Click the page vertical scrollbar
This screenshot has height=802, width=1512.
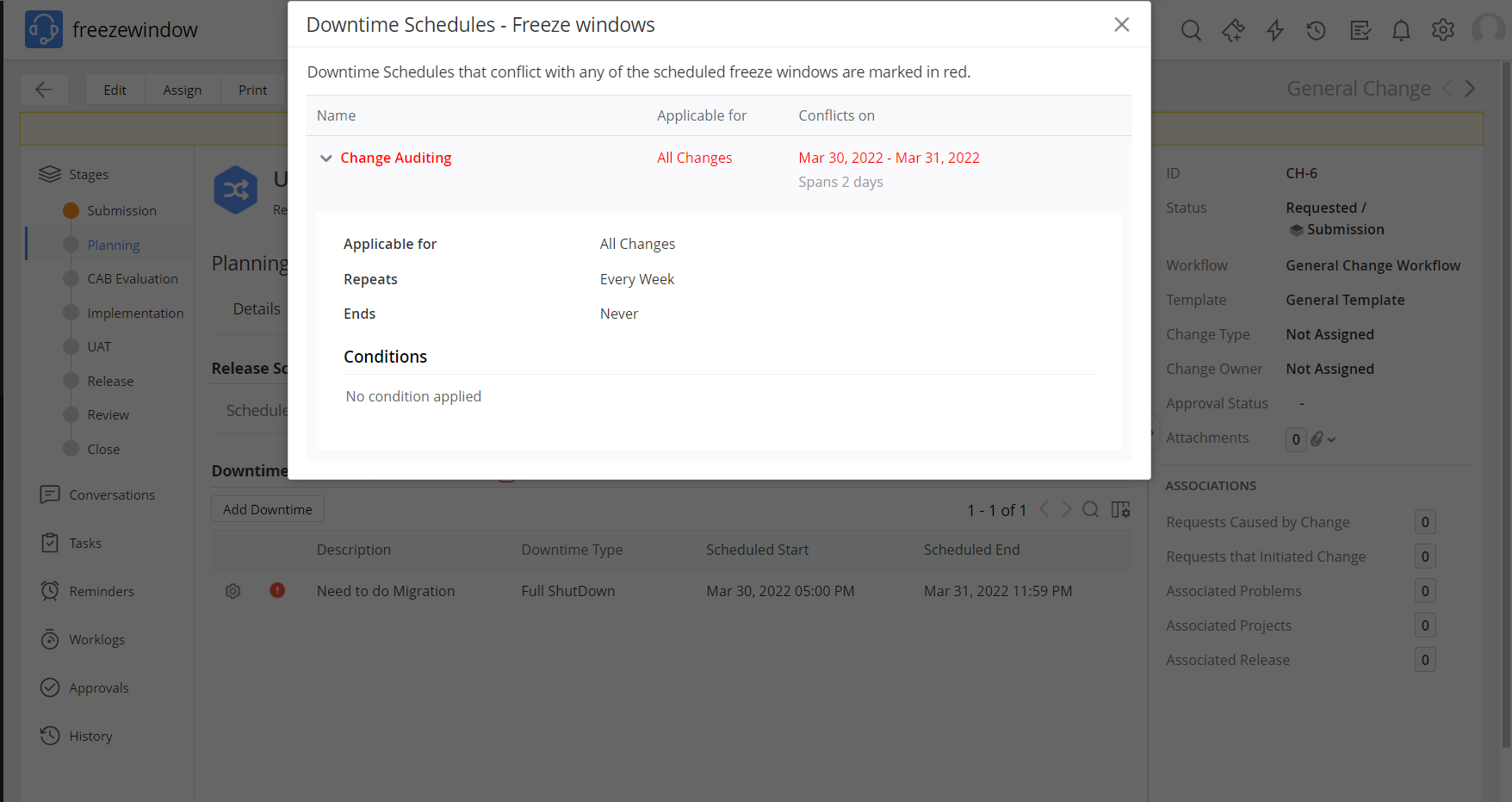pyautogui.click(x=1506, y=403)
